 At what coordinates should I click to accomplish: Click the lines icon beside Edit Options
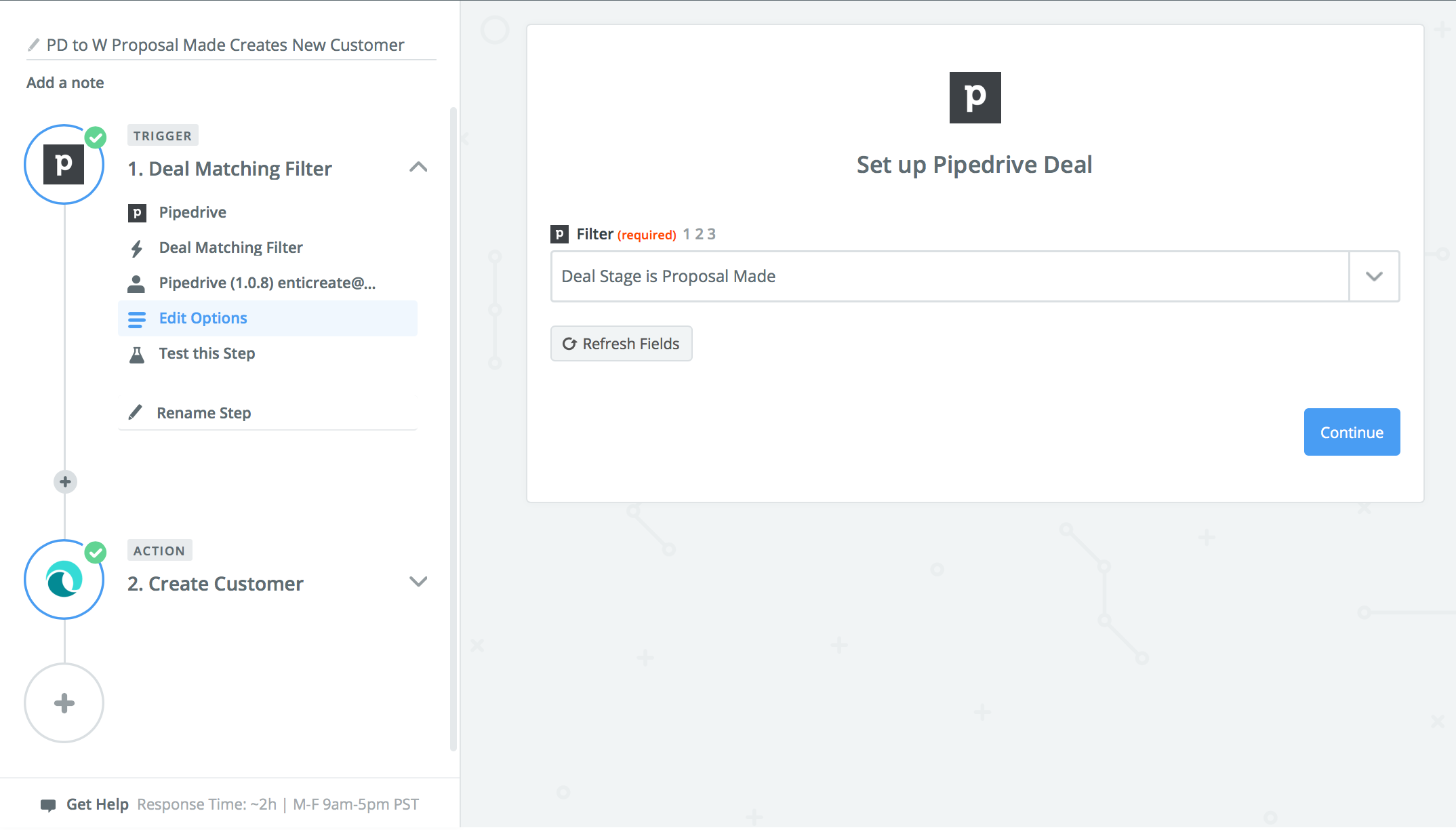click(137, 319)
